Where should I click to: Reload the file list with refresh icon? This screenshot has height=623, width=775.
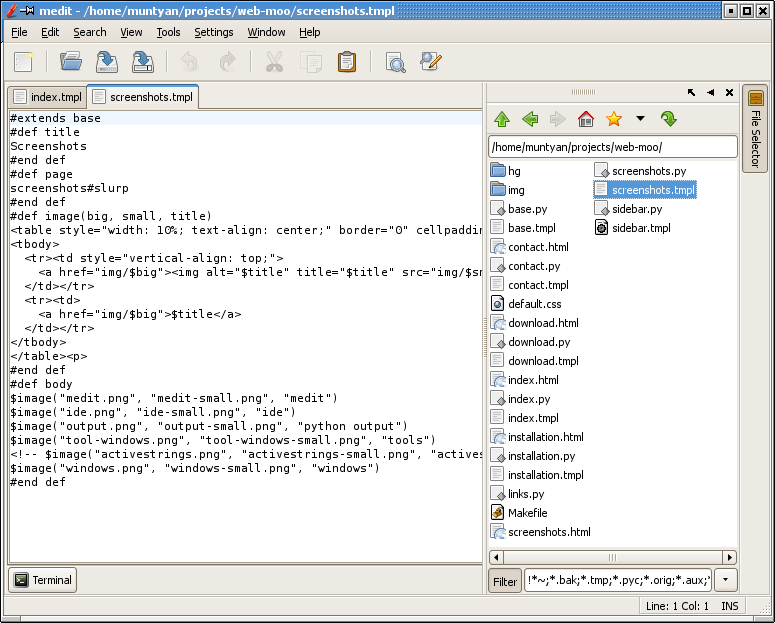tap(668, 120)
